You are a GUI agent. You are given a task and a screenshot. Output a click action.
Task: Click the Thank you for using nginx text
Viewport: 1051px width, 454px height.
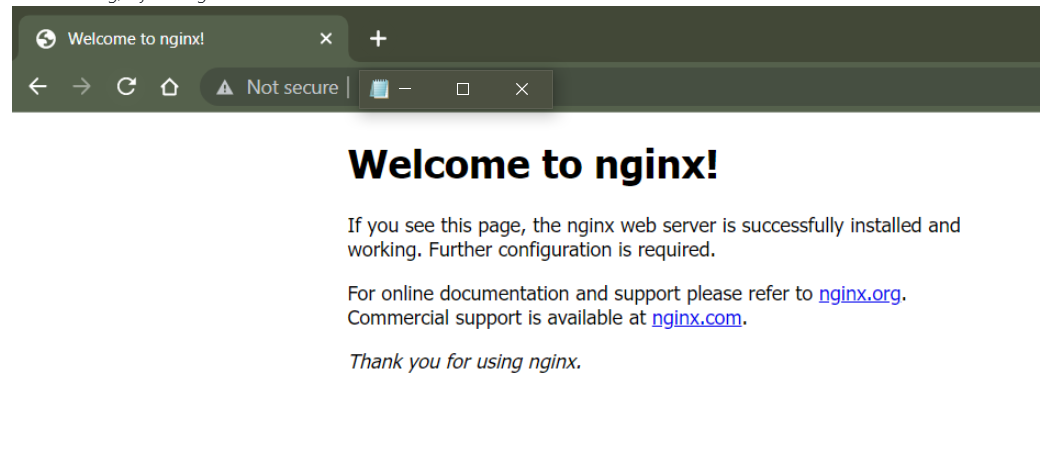point(465,361)
